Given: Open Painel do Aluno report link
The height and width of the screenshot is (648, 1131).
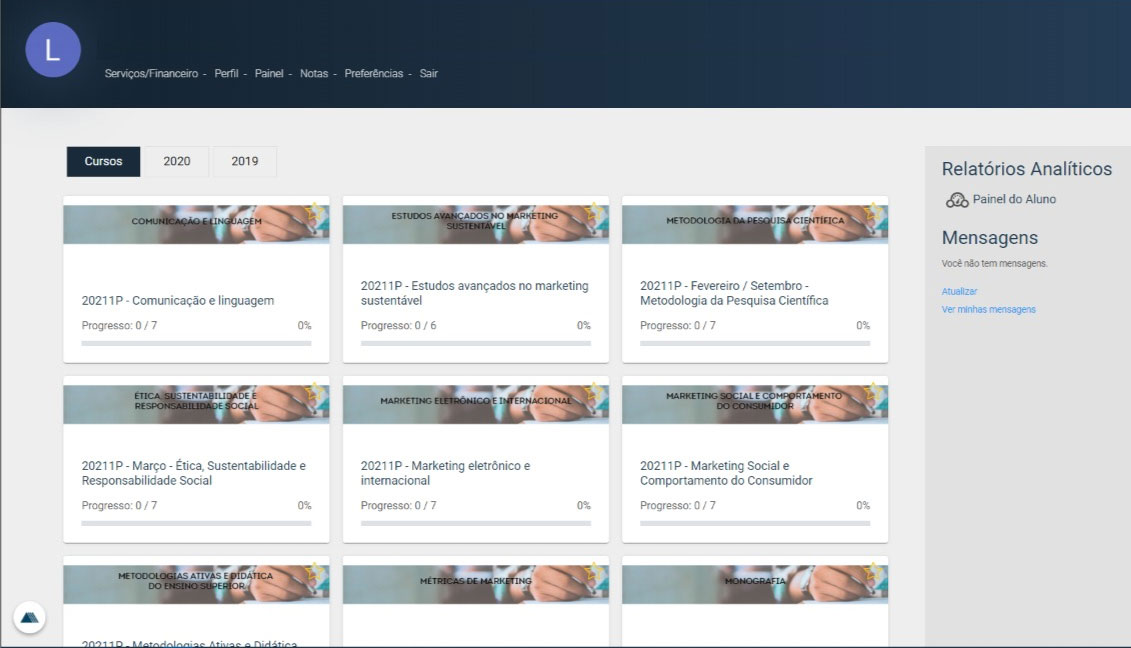Looking at the screenshot, I should point(1014,199).
